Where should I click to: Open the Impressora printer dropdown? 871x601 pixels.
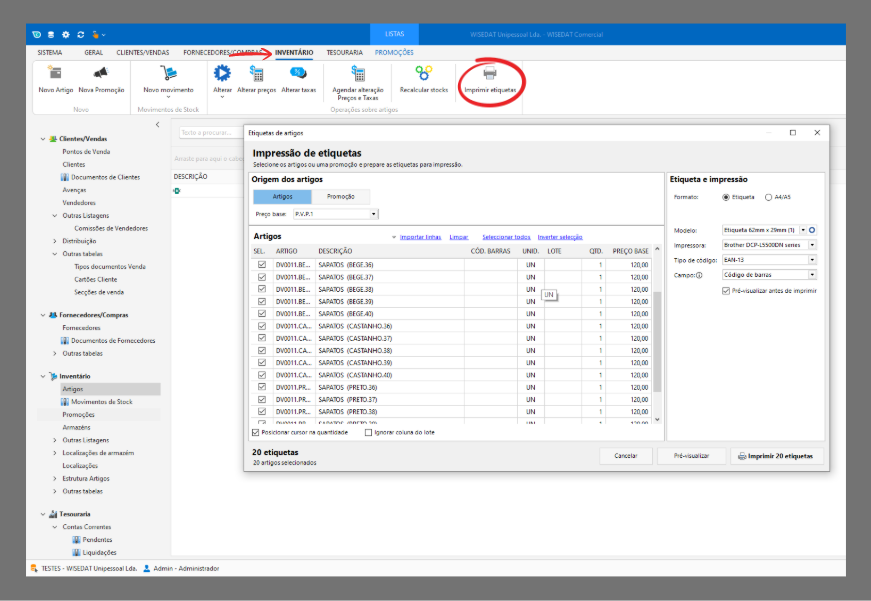(812, 245)
